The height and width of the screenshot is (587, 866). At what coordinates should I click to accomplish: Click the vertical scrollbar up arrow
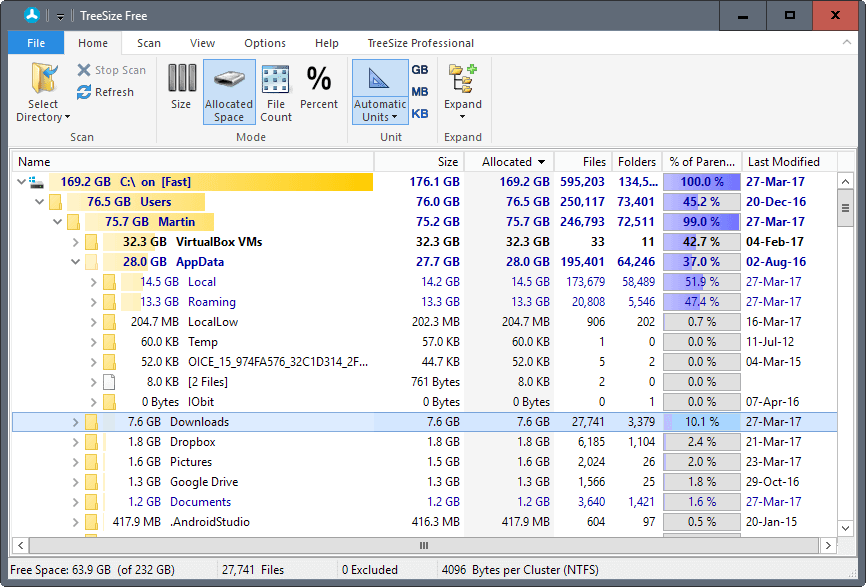846,181
